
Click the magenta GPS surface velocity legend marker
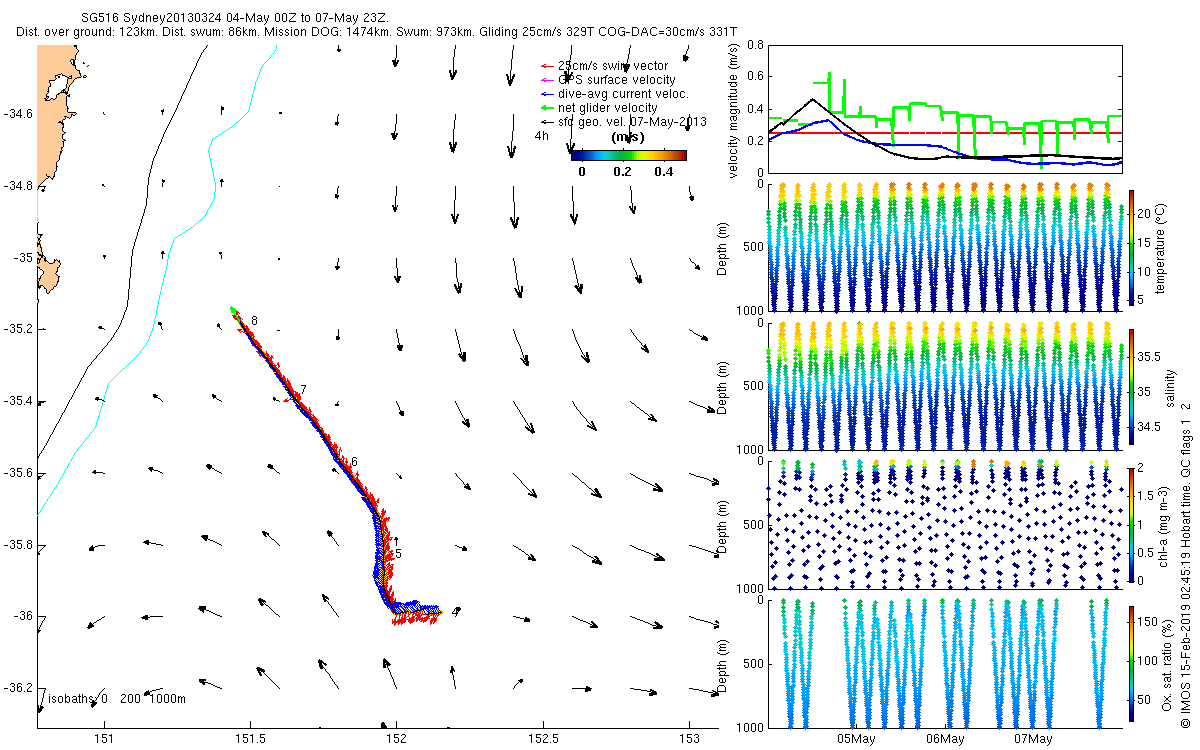(x=547, y=80)
